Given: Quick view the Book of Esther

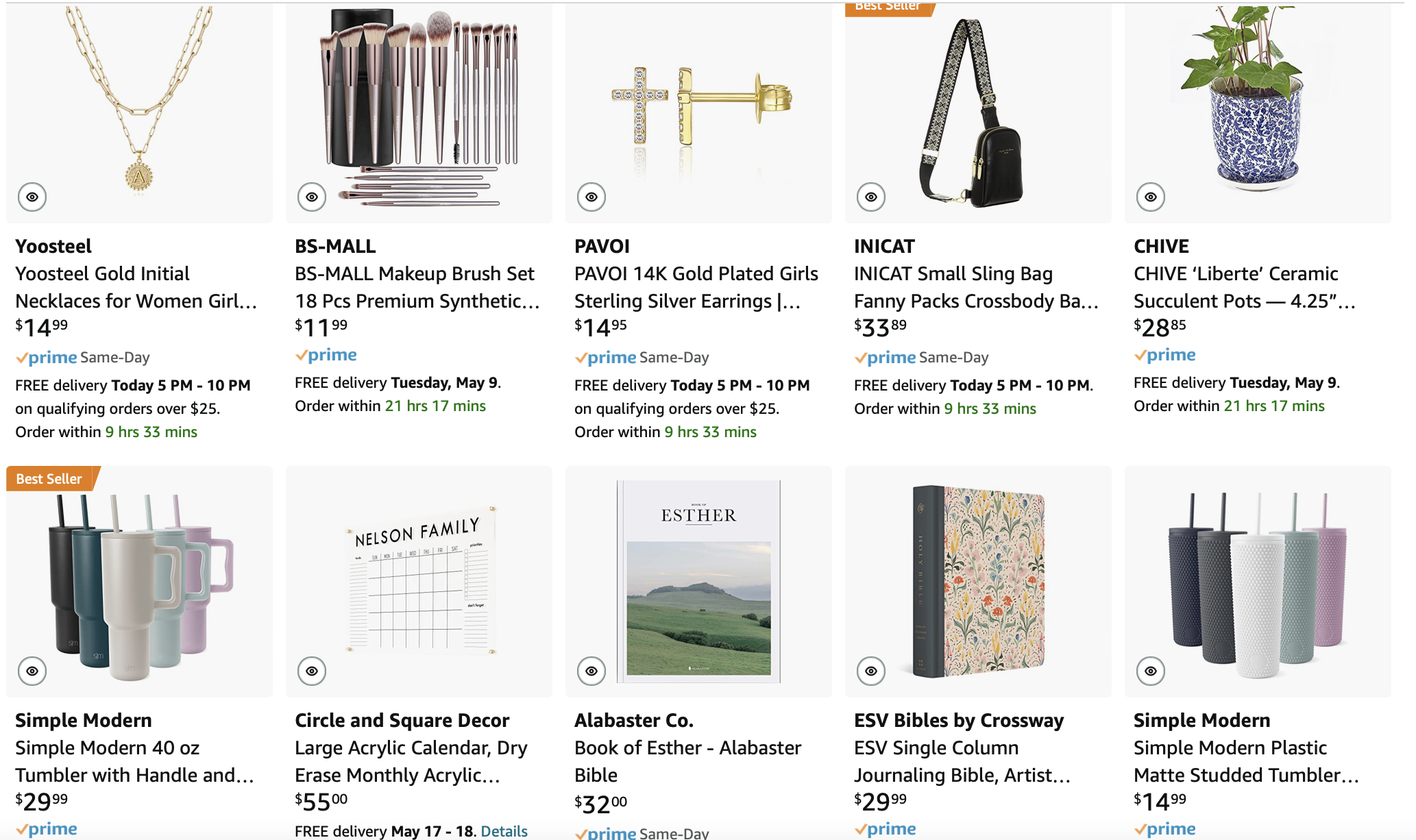Looking at the screenshot, I should pos(591,671).
